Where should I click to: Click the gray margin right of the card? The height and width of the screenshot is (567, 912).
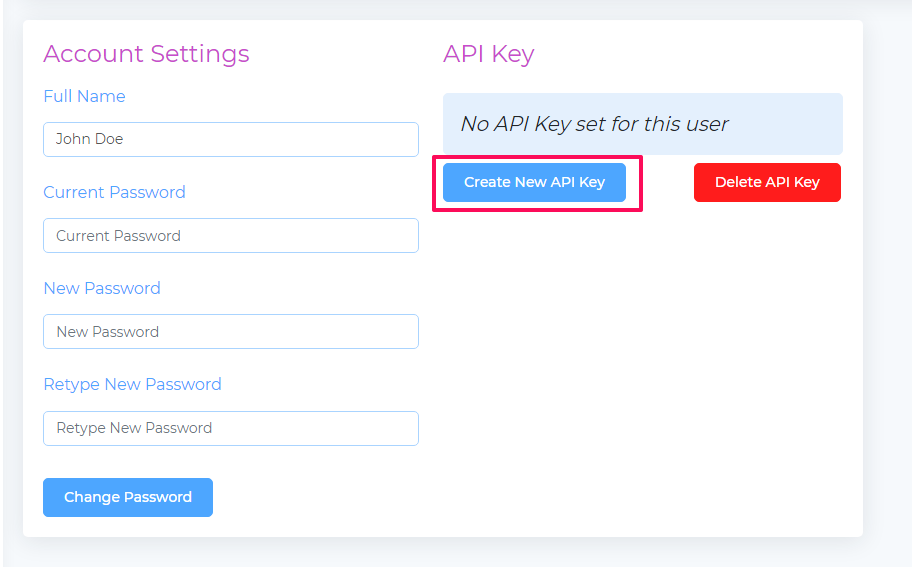[888, 279]
